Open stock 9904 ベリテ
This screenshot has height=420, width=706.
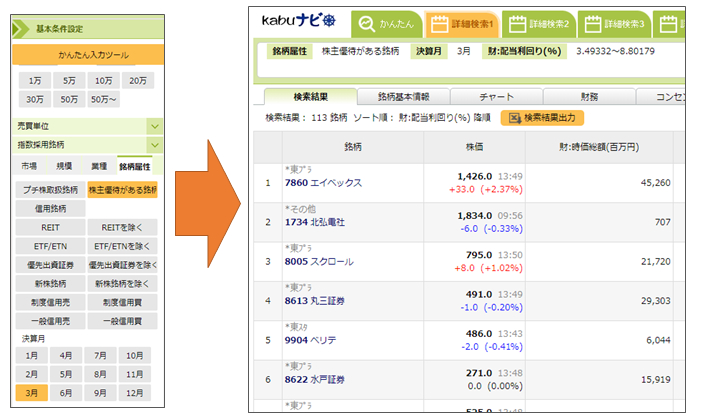point(310,340)
